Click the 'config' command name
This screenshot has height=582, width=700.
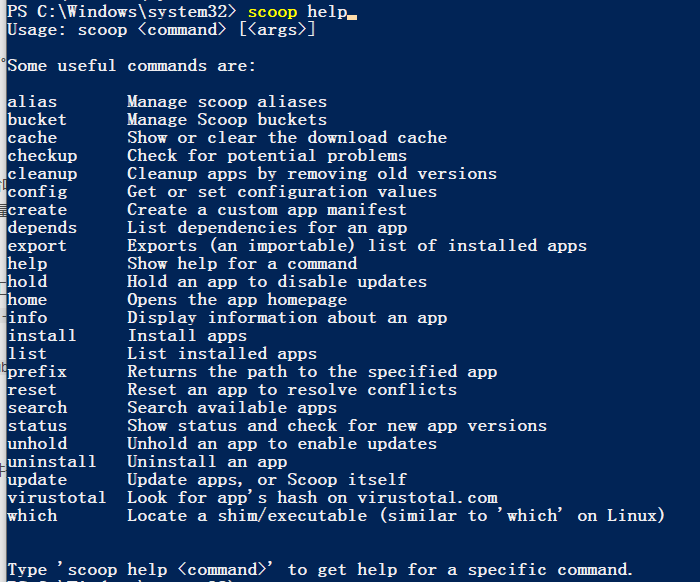click(37, 192)
